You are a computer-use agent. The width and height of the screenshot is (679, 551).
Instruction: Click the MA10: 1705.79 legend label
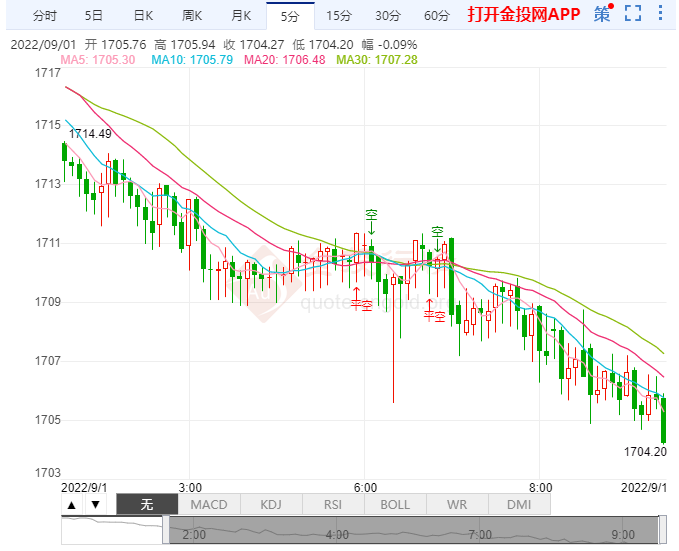click(192, 60)
